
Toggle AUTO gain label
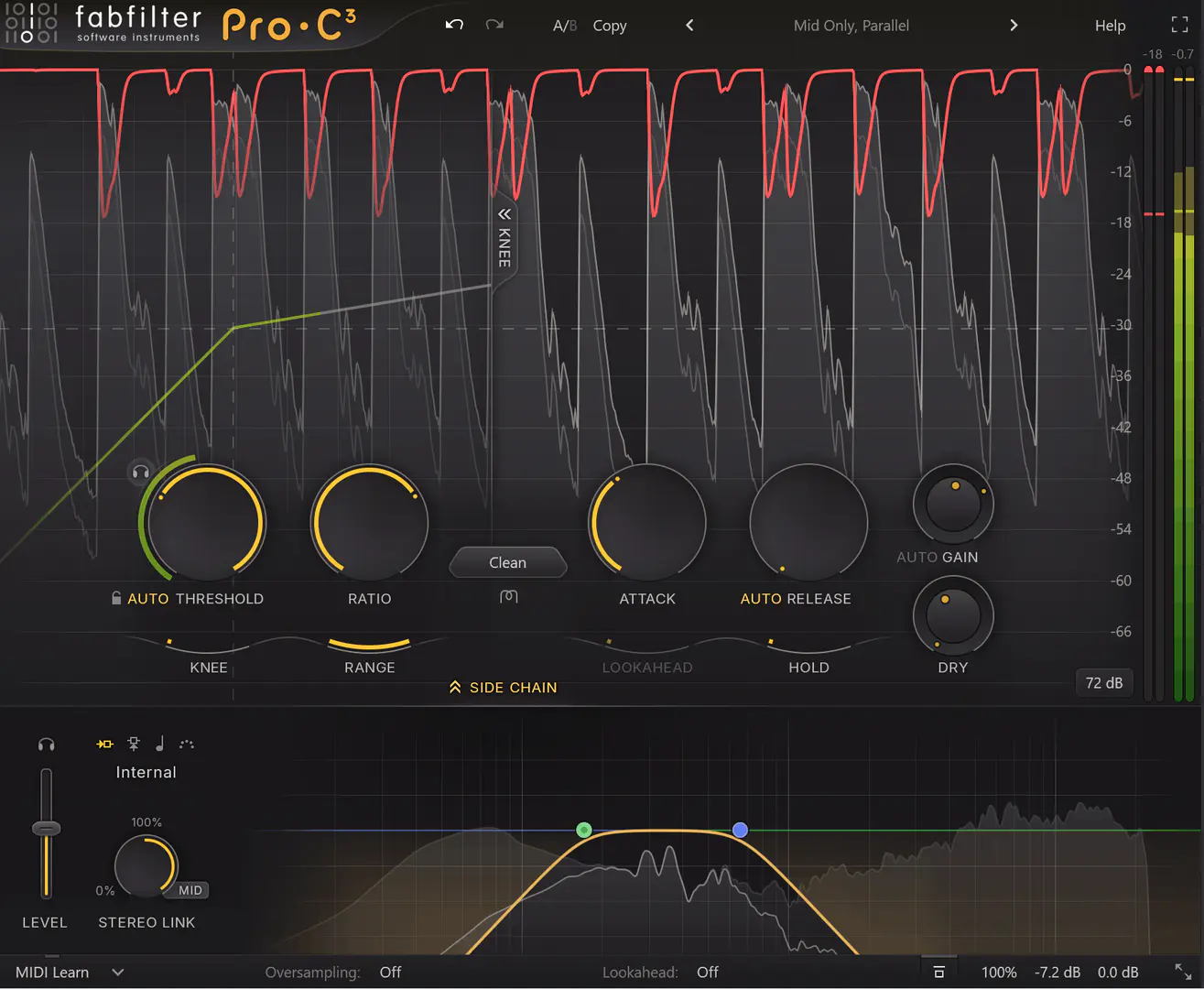click(916, 557)
